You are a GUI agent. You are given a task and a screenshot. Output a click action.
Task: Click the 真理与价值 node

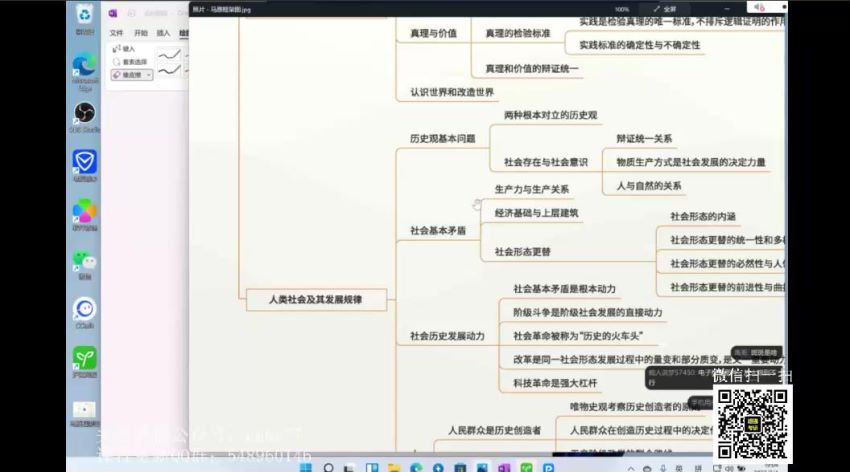[433, 34]
